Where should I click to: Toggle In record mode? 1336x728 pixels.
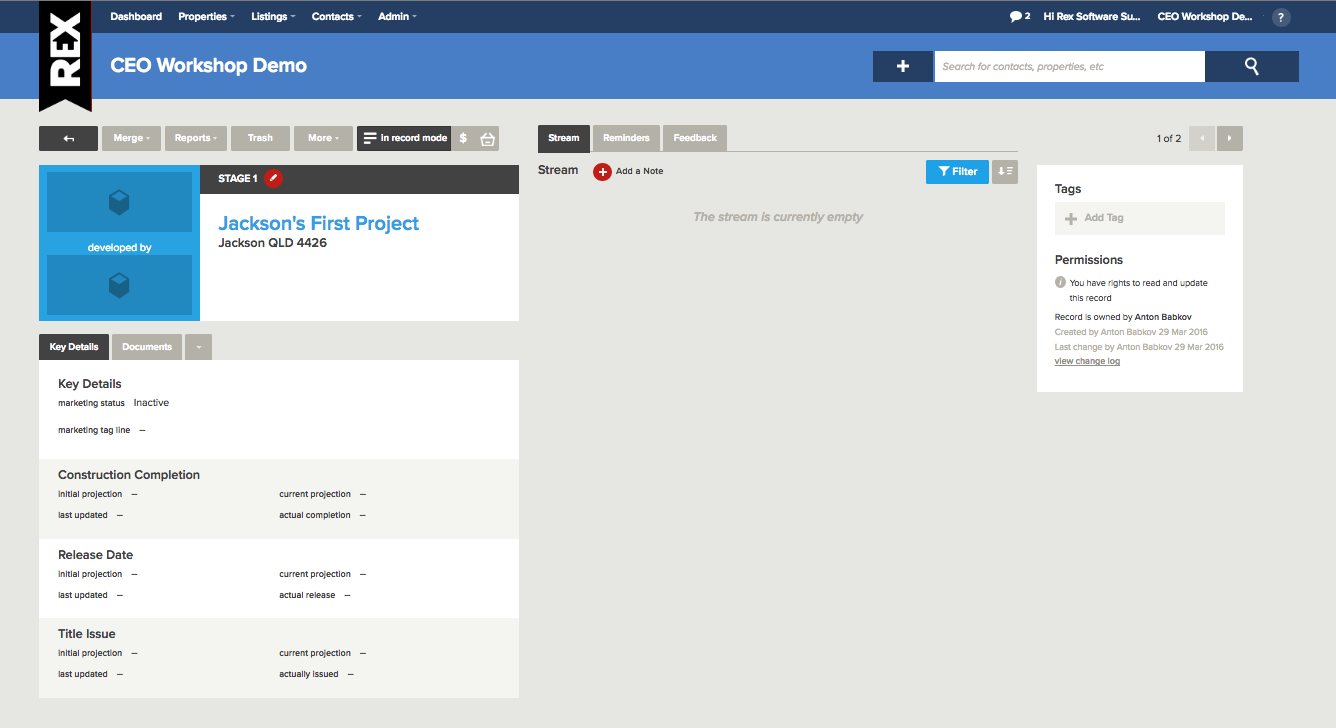404,138
